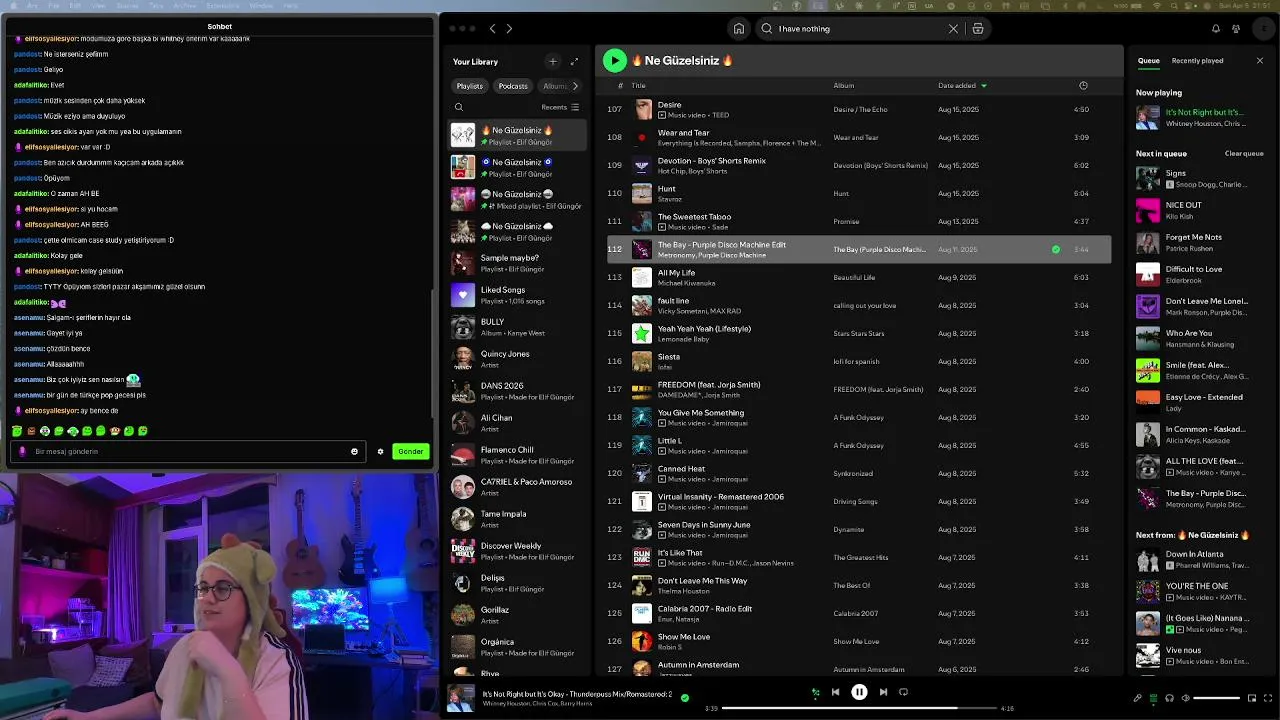The height and width of the screenshot is (720, 1280).
Task: Filter the library by Albums
Action: 554,86
